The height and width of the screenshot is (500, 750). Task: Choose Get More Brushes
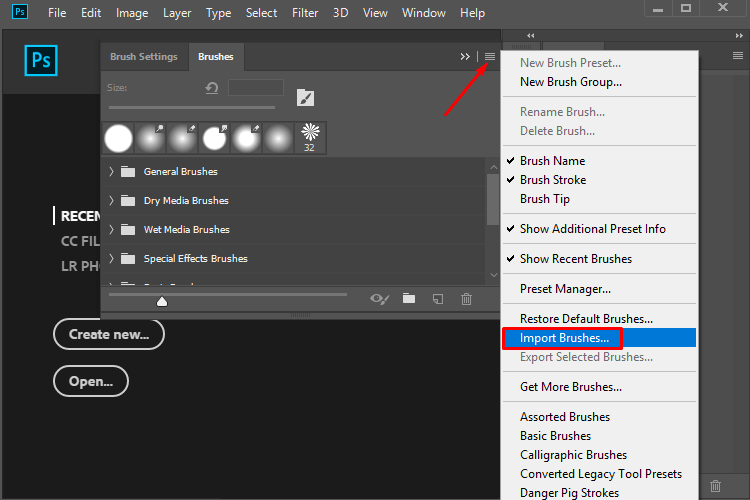[x=599, y=387]
